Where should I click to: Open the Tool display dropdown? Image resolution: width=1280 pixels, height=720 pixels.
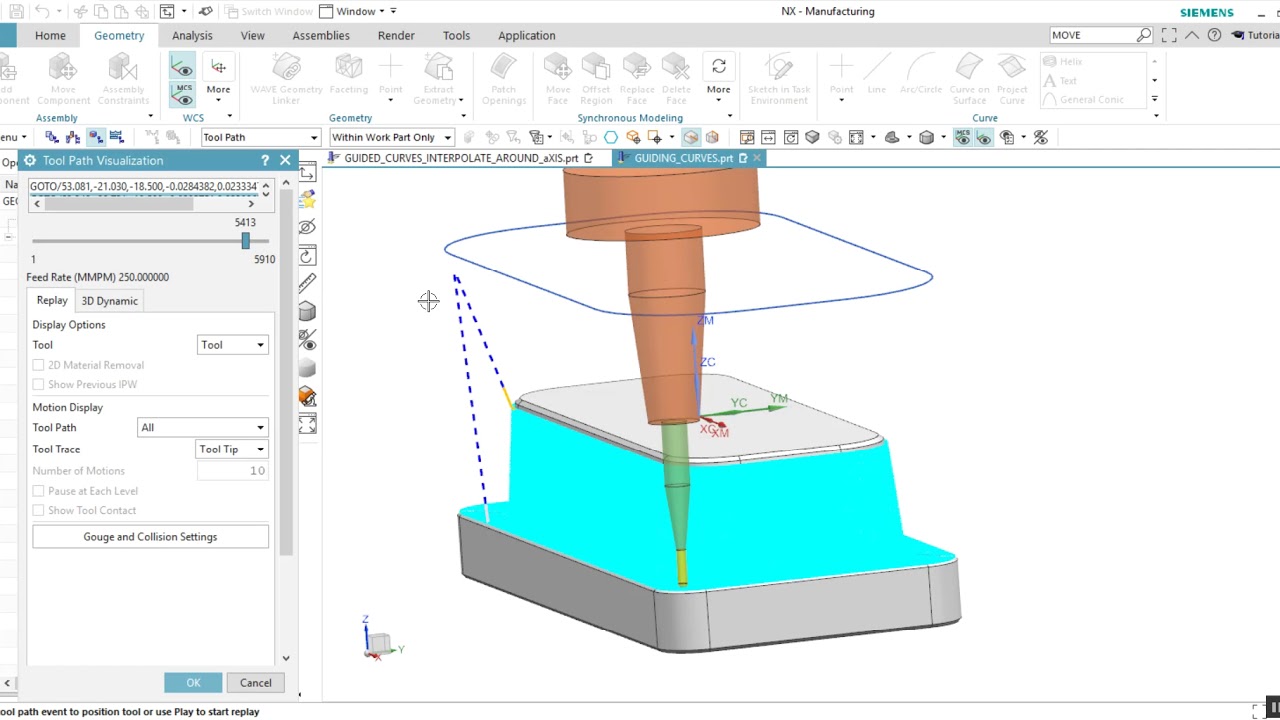(233, 345)
